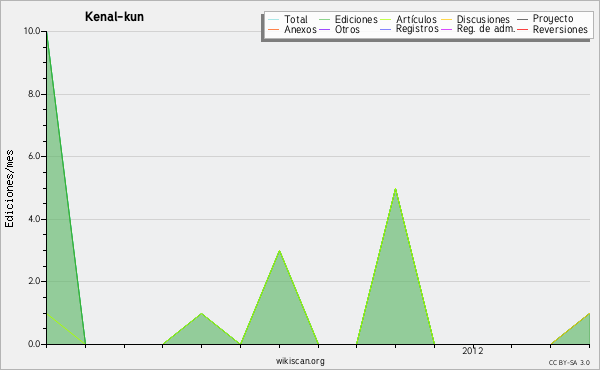Click the Total legend entry
Image resolution: width=600 pixels, height=370 pixels.
coord(288,19)
